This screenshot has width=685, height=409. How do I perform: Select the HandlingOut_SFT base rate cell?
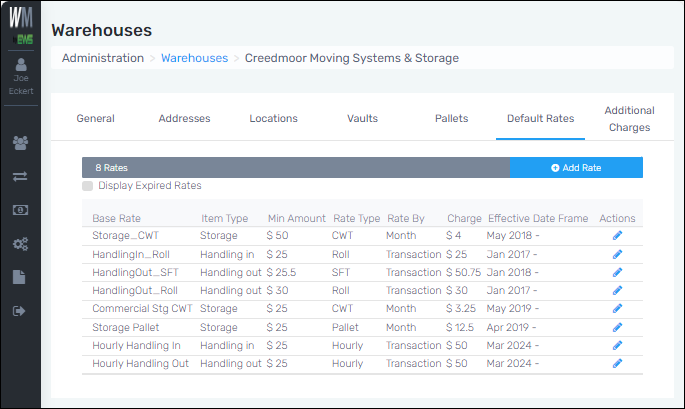pos(135,272)
